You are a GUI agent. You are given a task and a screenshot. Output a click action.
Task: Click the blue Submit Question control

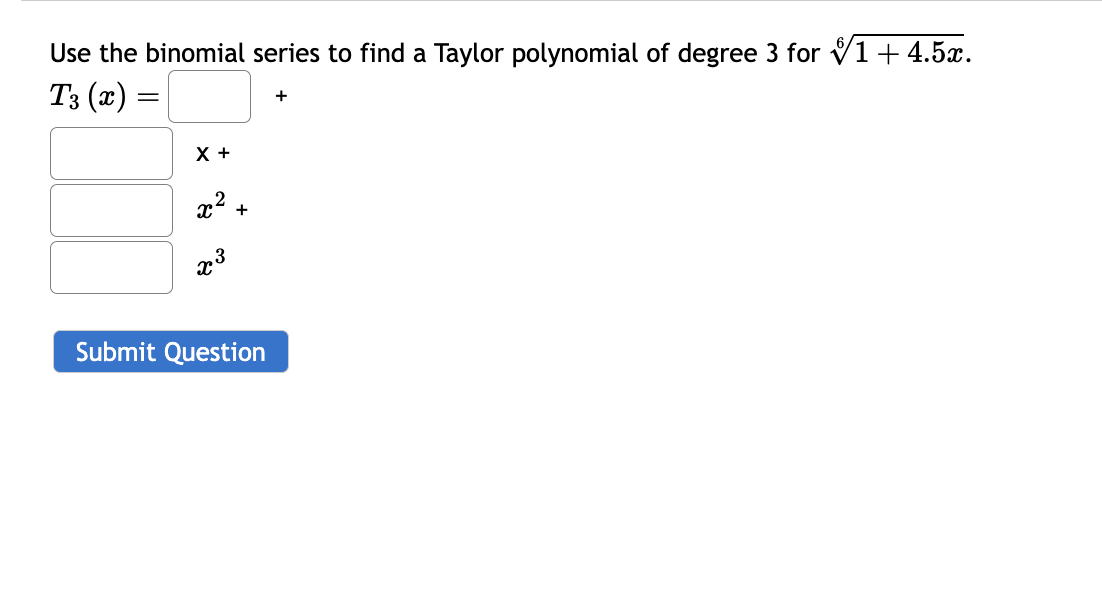170,352
